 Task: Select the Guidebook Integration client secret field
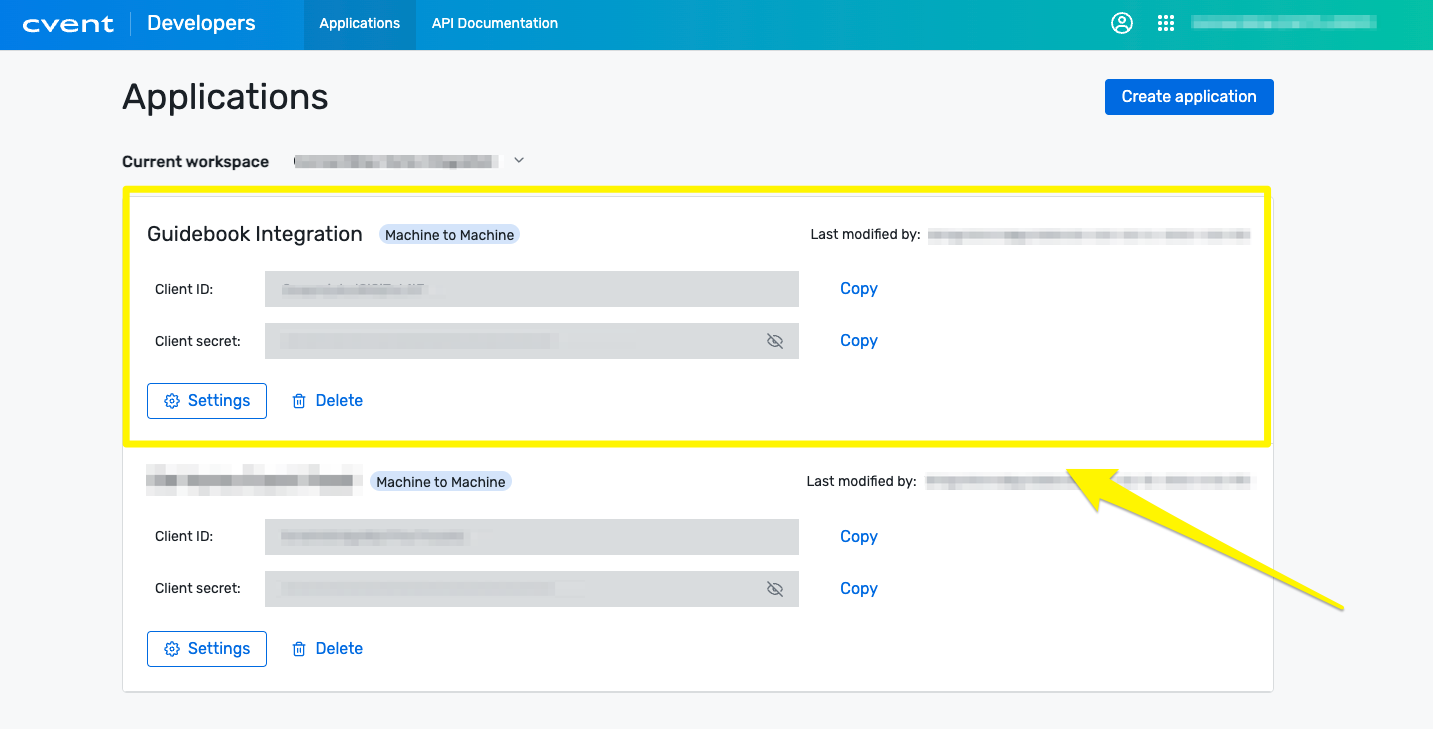coord(532,341)
